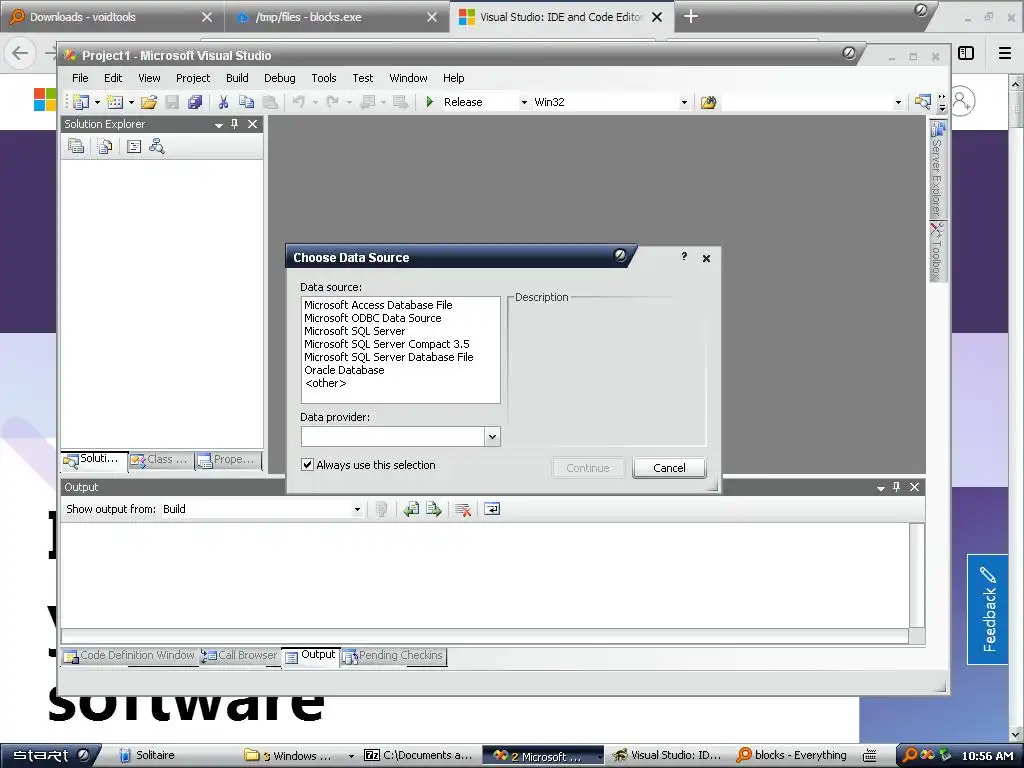This screenshot has height=768, width=1024.
Task: Go to previous message in Output toolbar
Action: [x=411, y=509]
